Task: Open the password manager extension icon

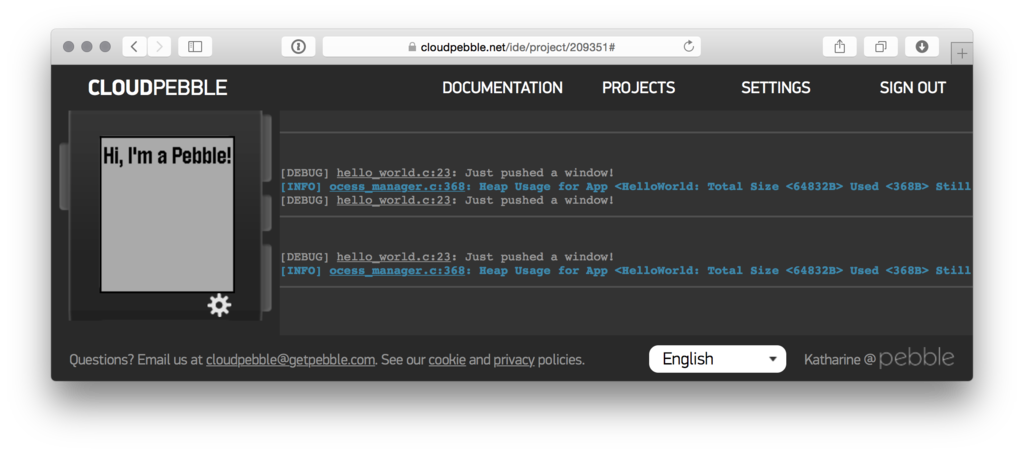Action: pyautogui.click(x=298, y=46)
